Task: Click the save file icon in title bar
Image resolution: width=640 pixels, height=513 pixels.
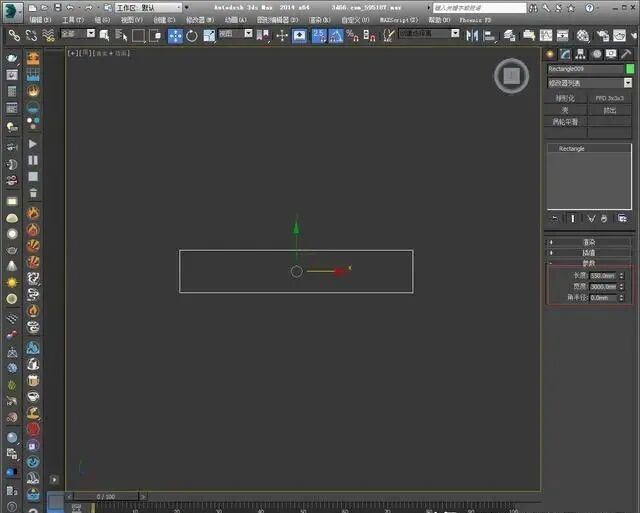Action: click(58, 7)
